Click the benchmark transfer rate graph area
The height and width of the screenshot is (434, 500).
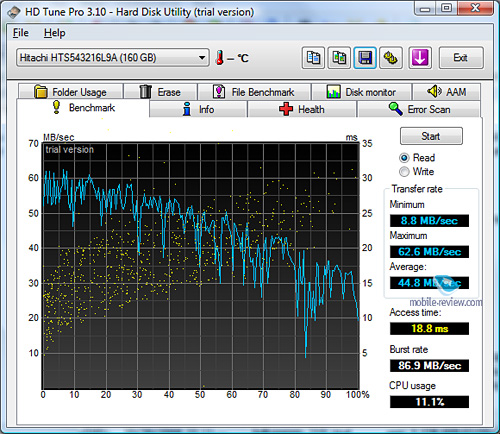click(201, 266)
